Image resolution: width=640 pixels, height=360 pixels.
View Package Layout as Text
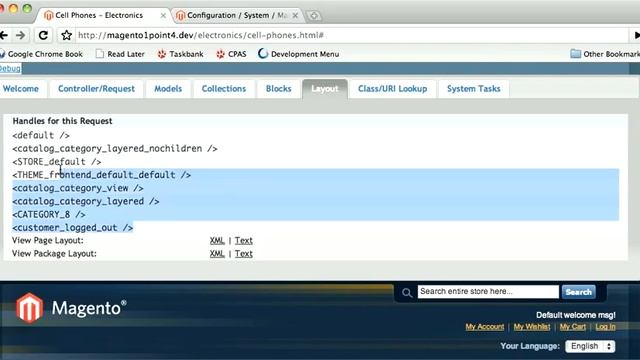(244, 253)
